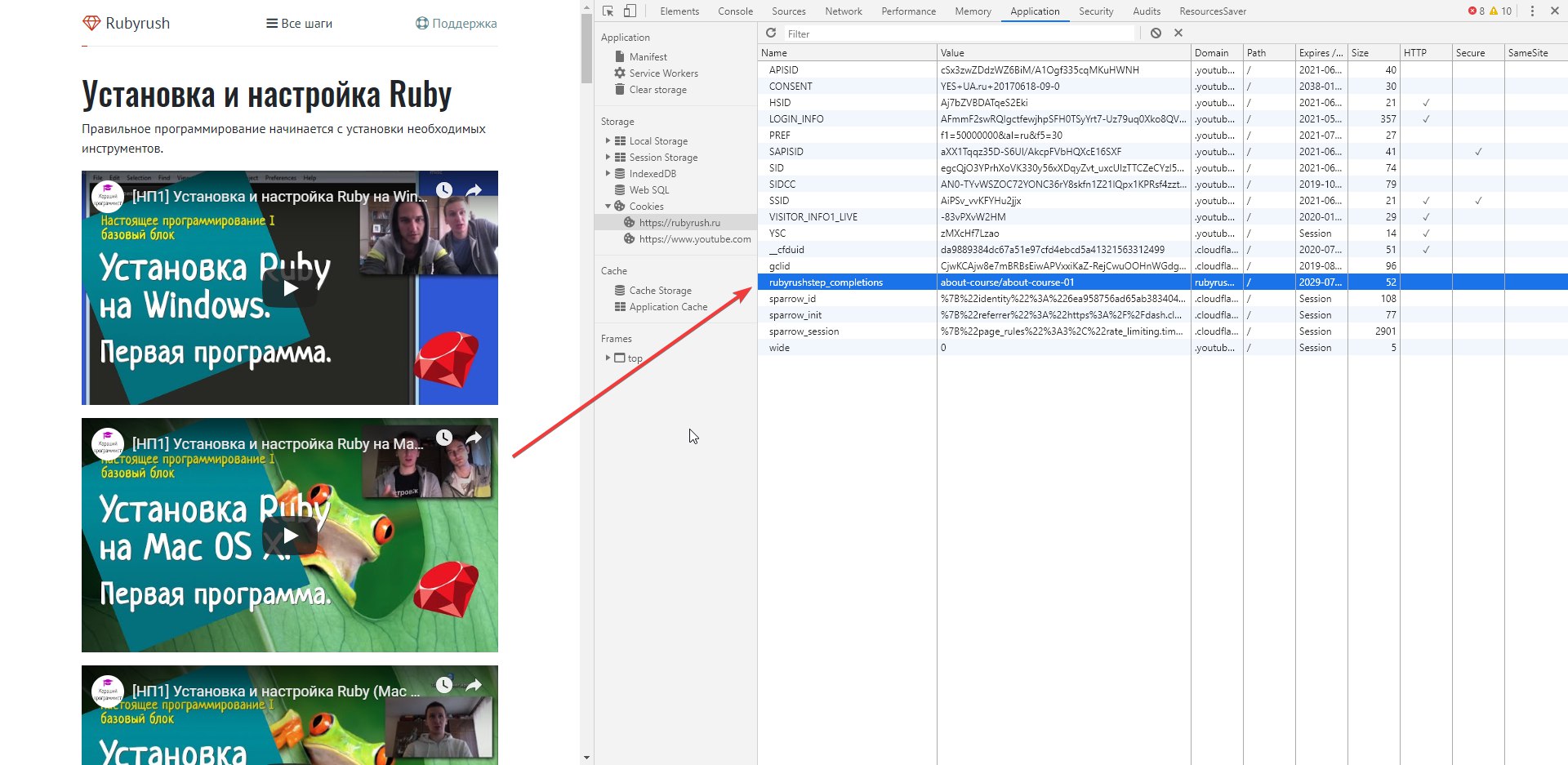Screen dimensions: 1568x765
Task: Open DevTools three-dot customize menu
Action: pos(1532,11)
